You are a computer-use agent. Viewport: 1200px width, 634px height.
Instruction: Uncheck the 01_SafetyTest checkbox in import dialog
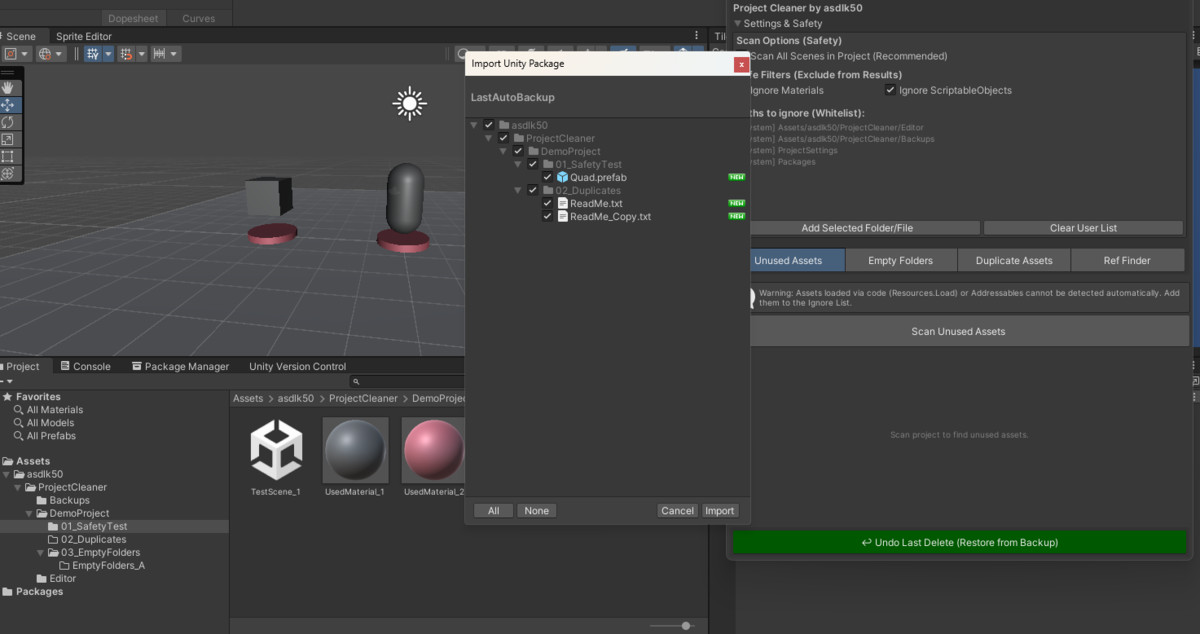[533, 164]
